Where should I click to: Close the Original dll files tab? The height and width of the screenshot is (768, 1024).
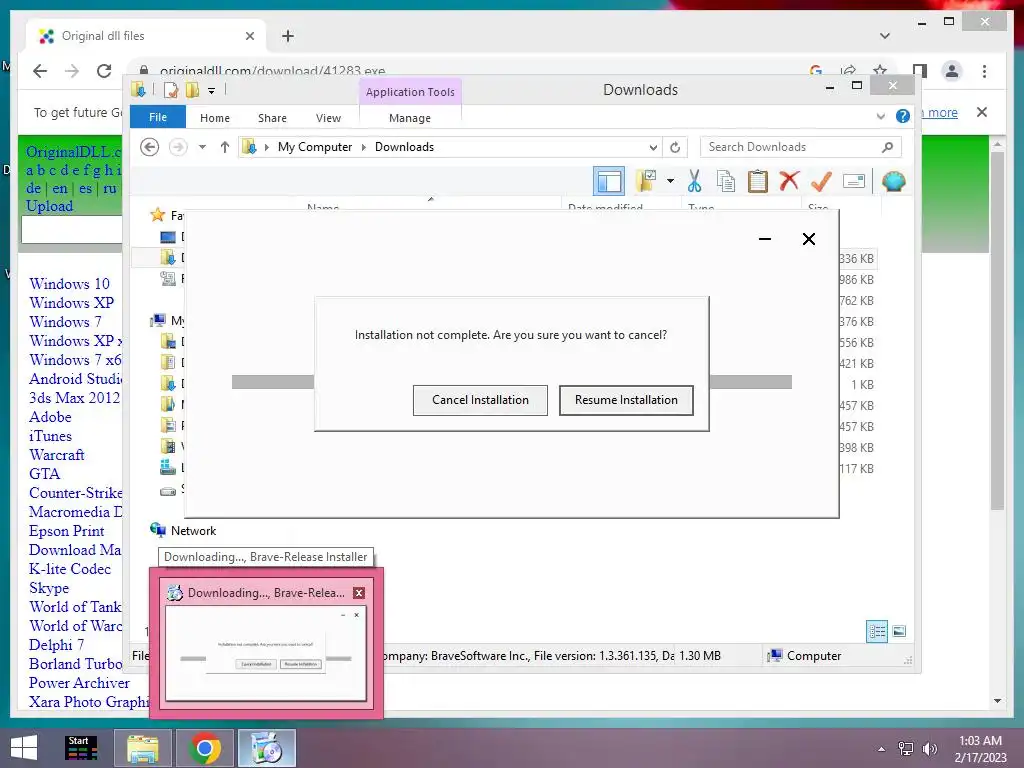tap(249, 36)
